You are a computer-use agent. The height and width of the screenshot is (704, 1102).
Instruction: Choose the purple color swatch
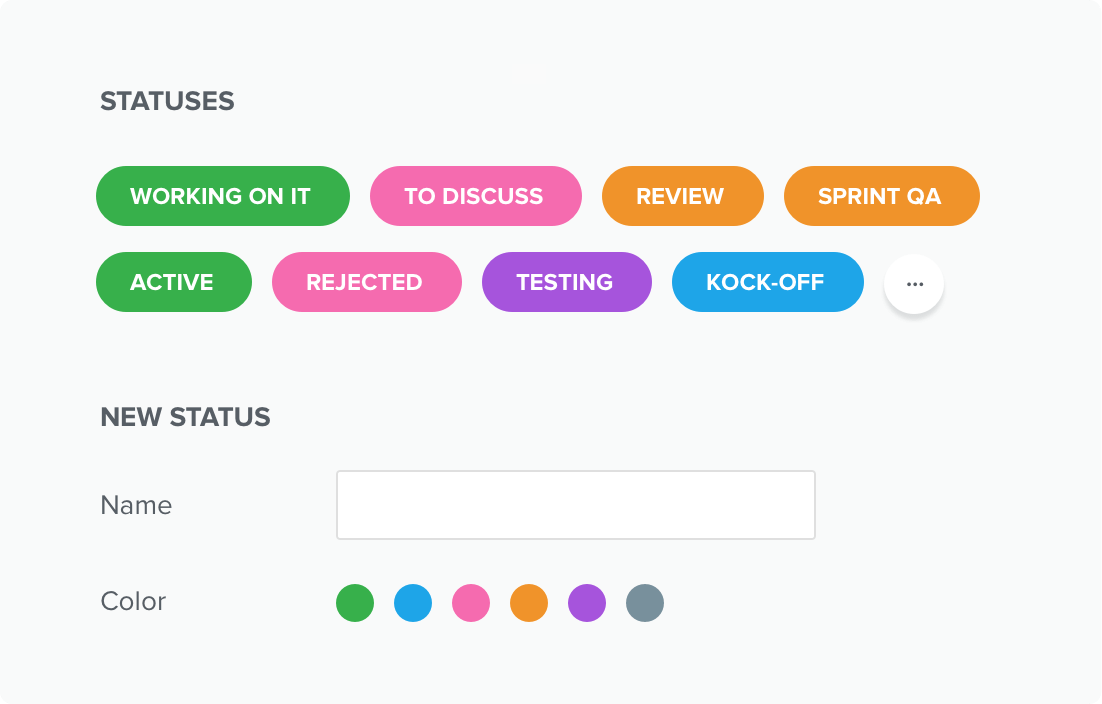click(587, 603)
